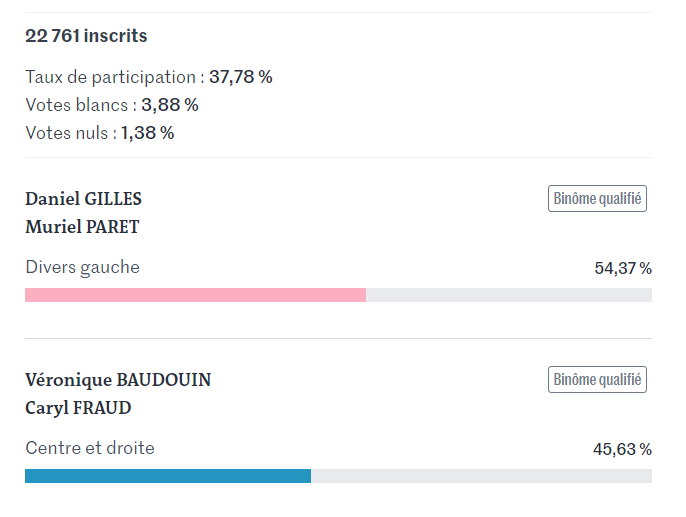The image size is (686, 517).
Task: Click the 3,88 % blank votes value
Action: tap(170, 105)
